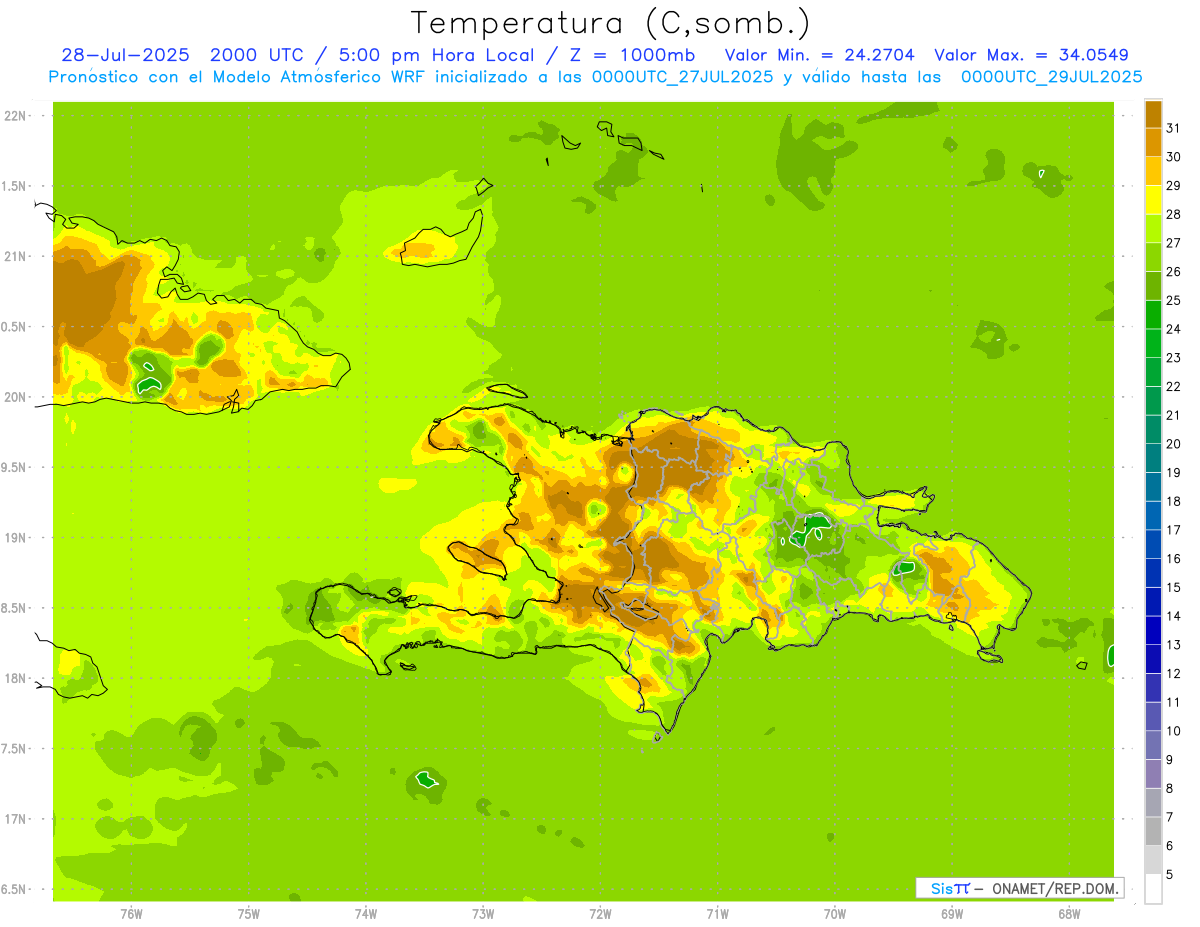Screen dimensions: 1200x927
Task: Click the "Valor Max. = 34.0549" value
Action: point(1032,55)
